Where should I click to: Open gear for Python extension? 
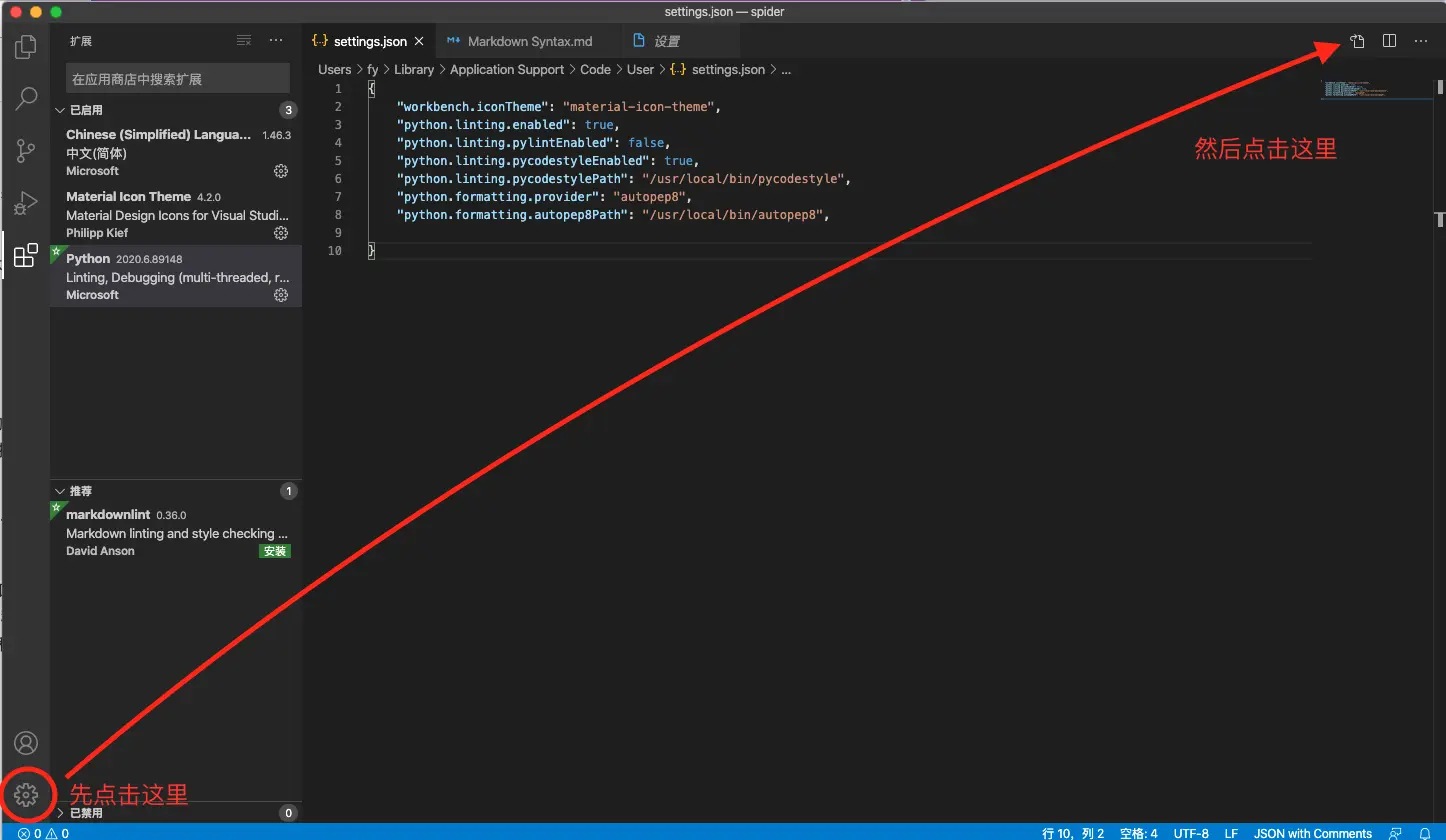pos(281,295)
